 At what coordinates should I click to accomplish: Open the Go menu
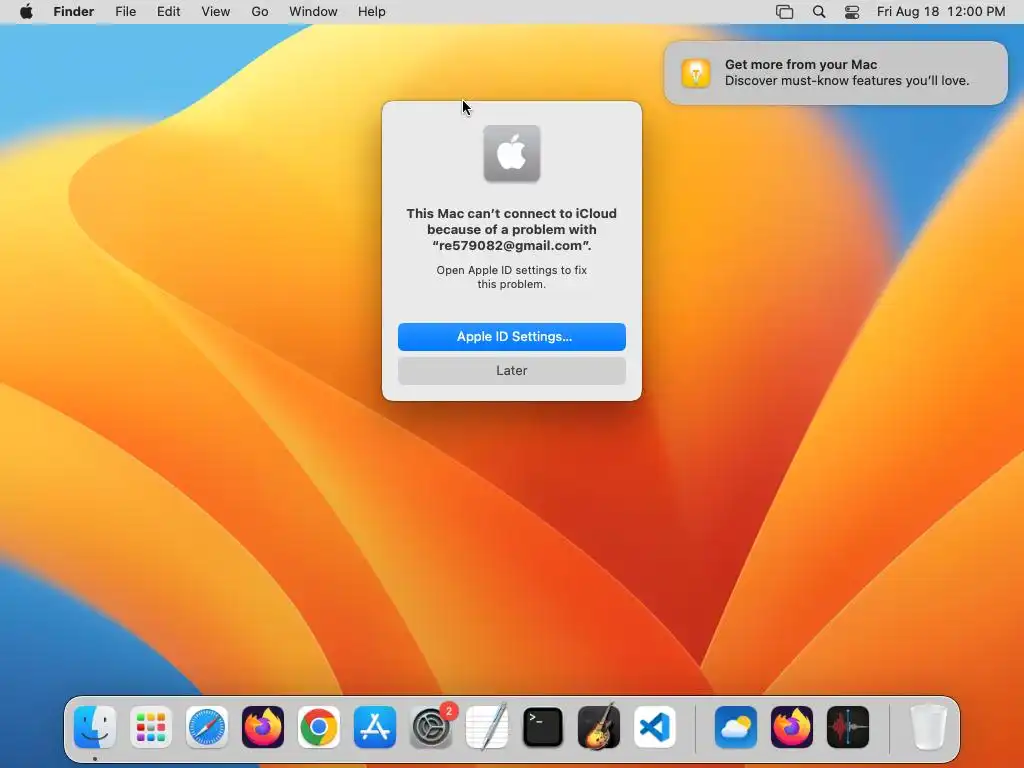(x=260, y=12)
